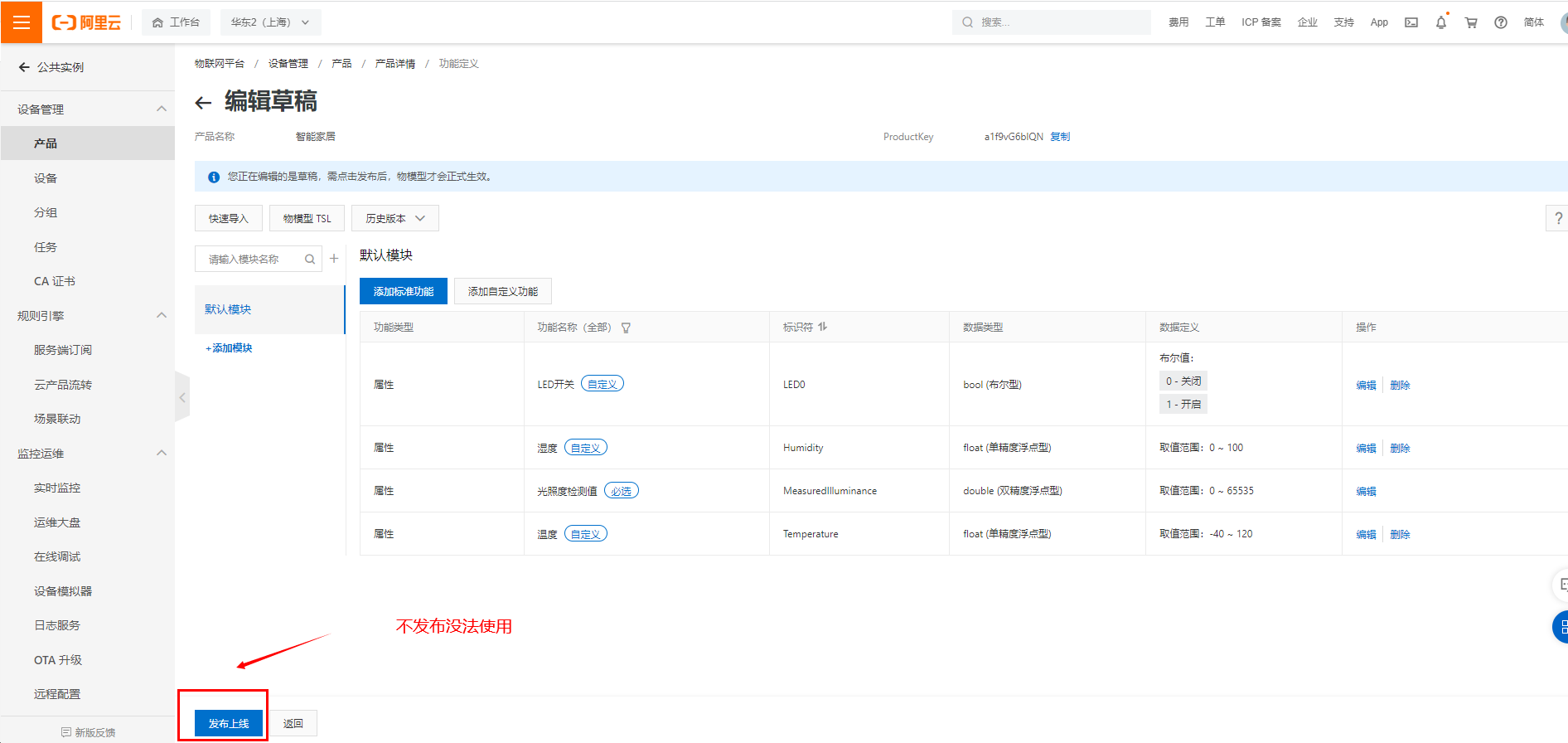The image size is (1568, 743).
Task: Delete the LED开关 property row
Action: point(1400,385)
